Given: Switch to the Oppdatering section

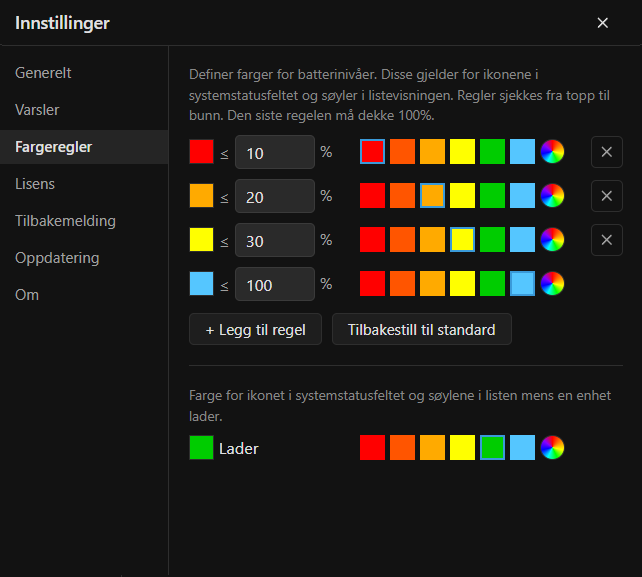Looking at the screenshot, I should (x=84, y=258).
